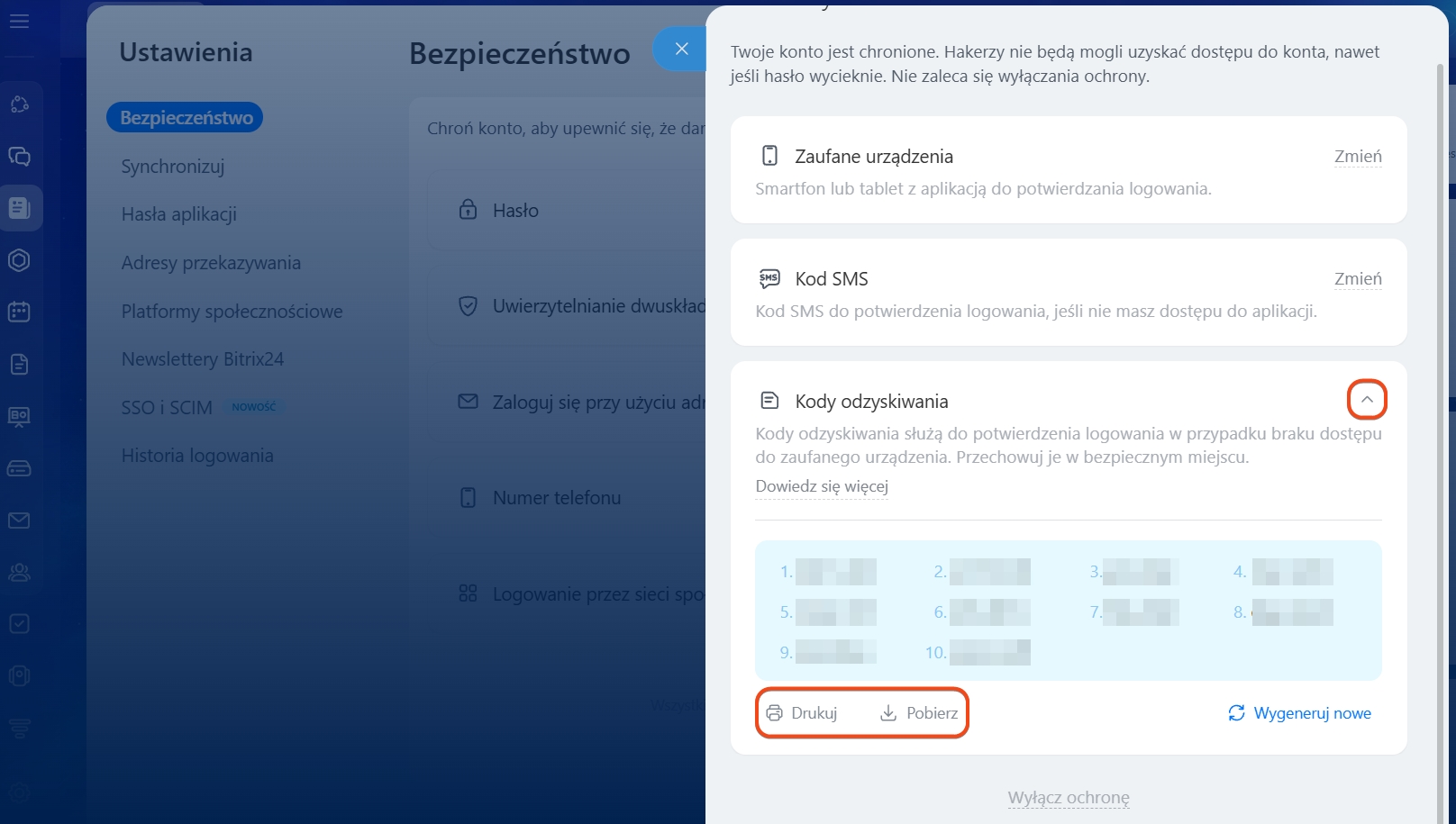
Task: Print recovery codes with Drukuj
Action: point(802,713)
